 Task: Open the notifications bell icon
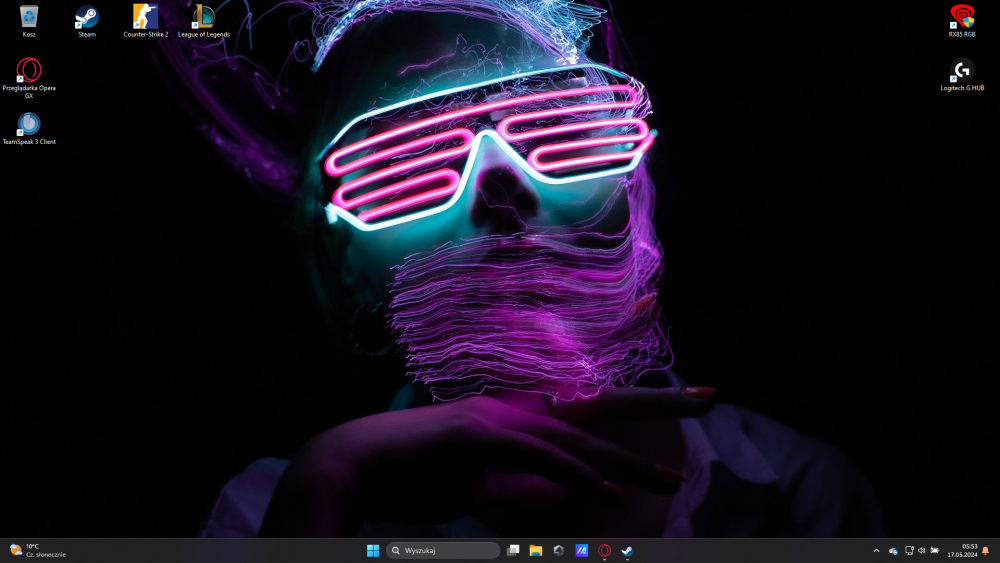(x=986, y=550)
